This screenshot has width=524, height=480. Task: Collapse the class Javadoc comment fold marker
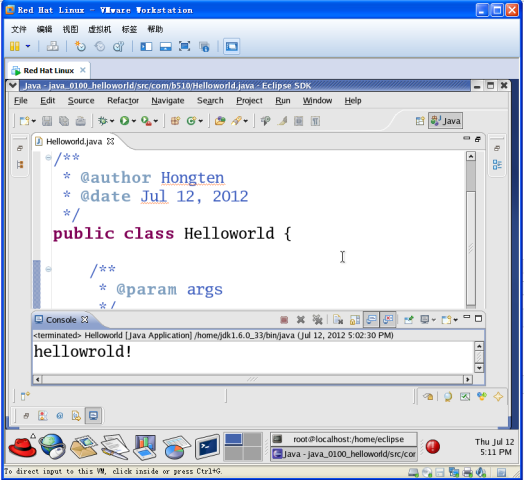[x=48, y=157]
